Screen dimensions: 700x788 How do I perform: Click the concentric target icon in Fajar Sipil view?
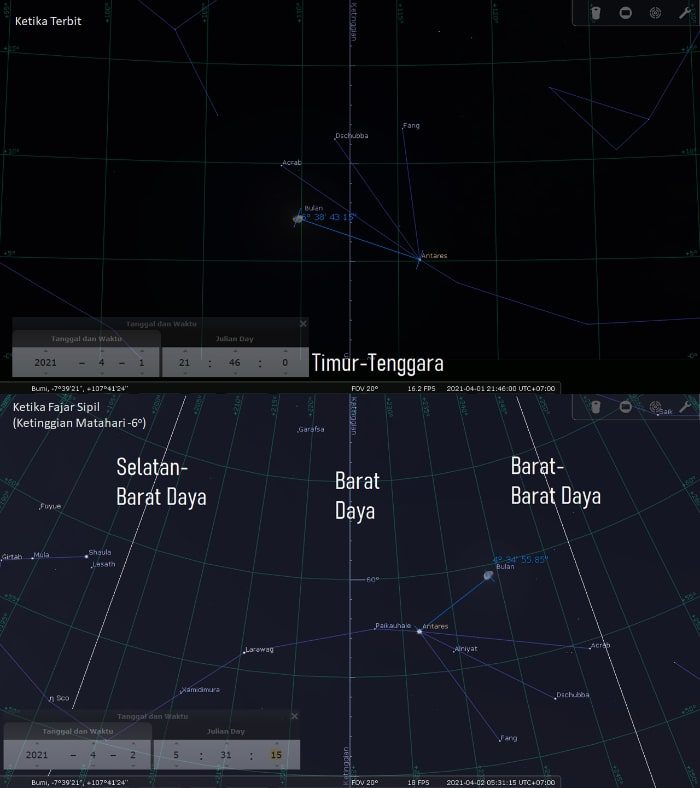655,407
